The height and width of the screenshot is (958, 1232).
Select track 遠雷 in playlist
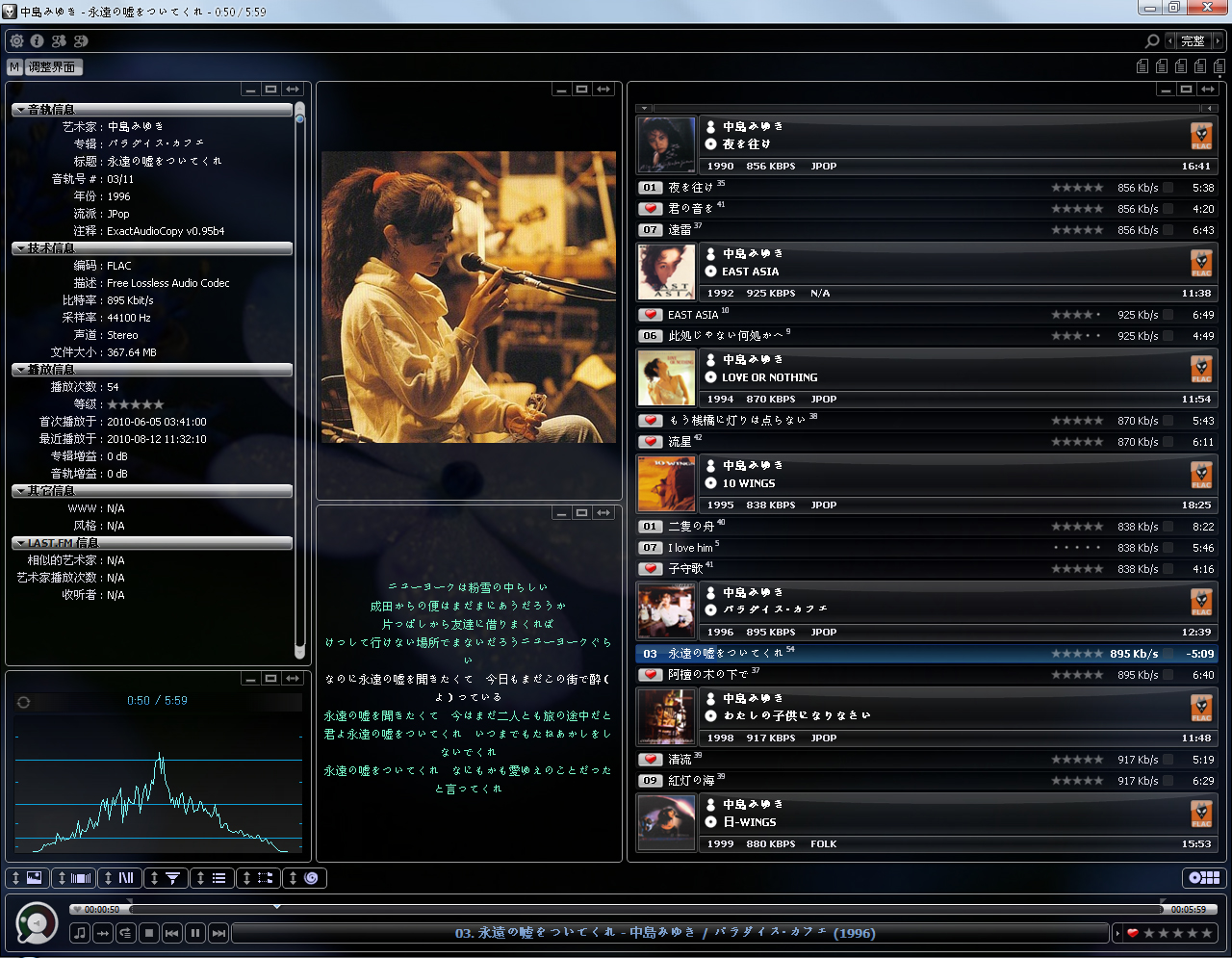coord(926,230)
